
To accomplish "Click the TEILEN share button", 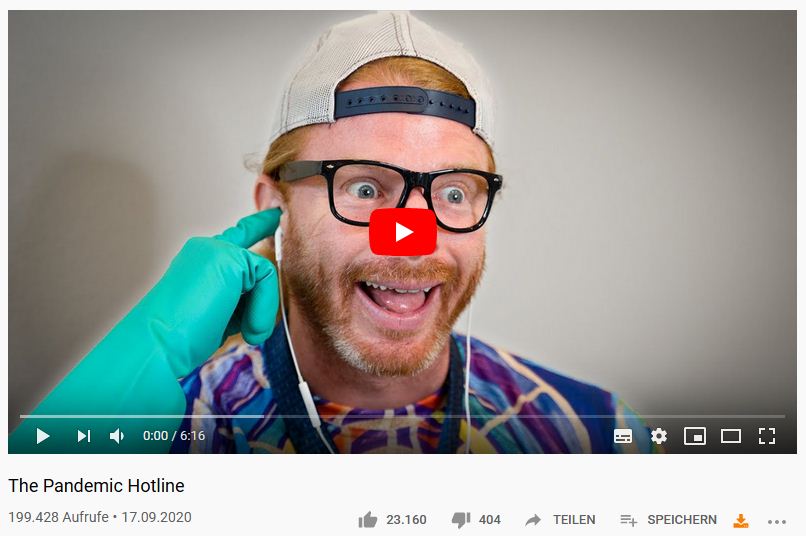I will pos(574,520).
